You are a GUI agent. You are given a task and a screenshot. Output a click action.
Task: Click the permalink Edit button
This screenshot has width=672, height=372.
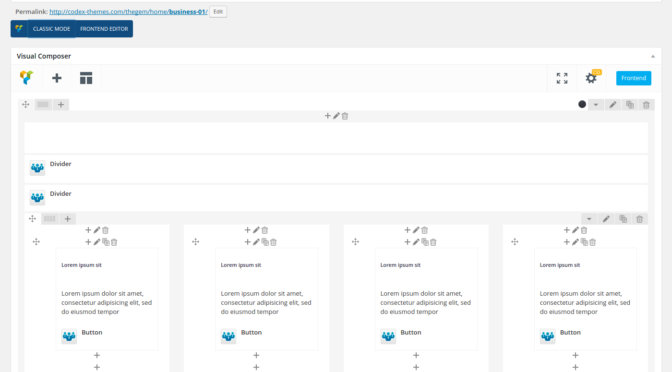pos(218,12)
